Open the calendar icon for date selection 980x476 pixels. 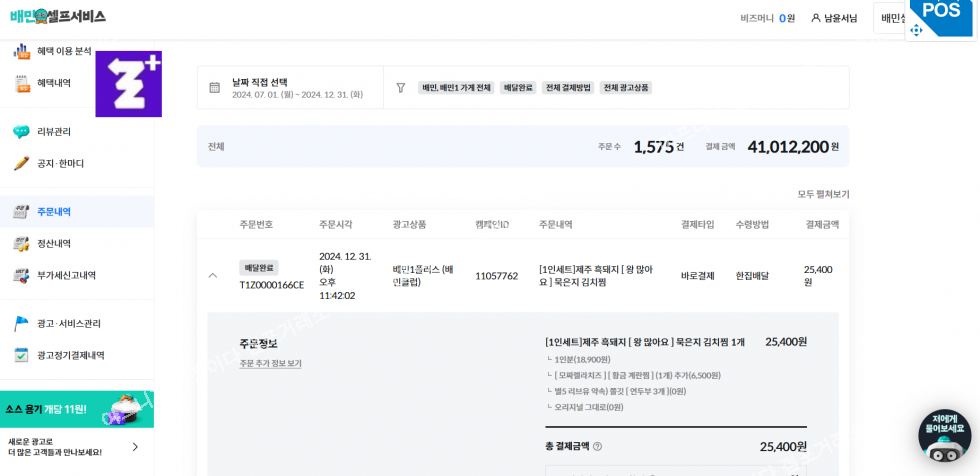coord(214,88)
